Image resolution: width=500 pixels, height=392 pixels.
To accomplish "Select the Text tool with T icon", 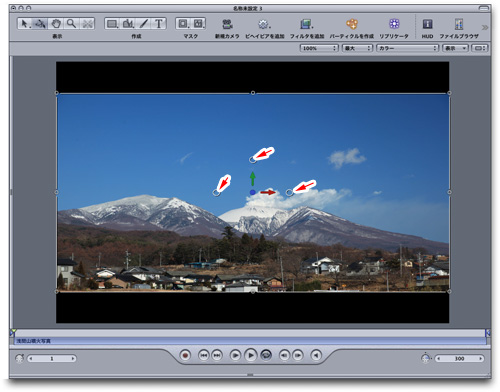I will [159, 24].
